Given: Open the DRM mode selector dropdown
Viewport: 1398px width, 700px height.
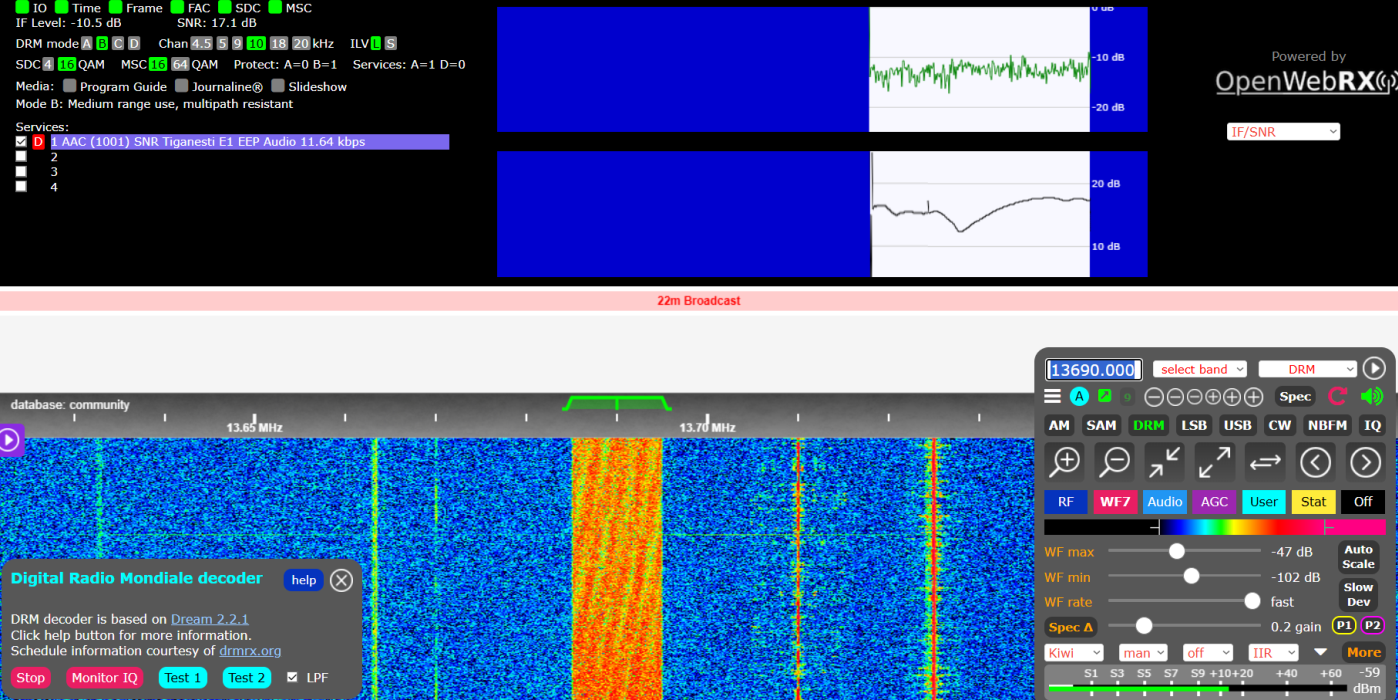Looking at the screenshot, I should (x=1307, y=368).
